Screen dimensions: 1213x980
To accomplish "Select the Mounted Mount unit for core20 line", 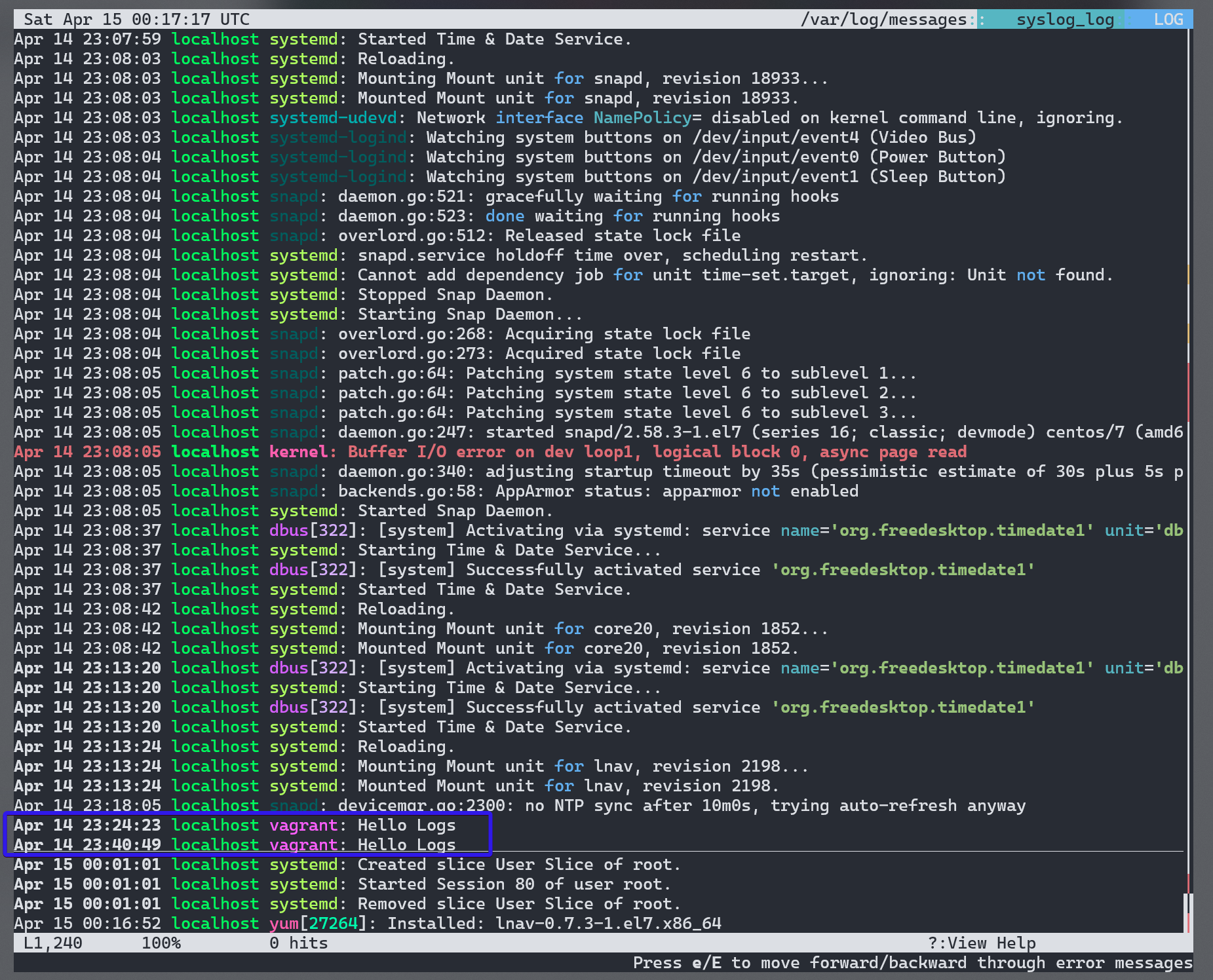I will pyautogui.click(x=407, y=649).
